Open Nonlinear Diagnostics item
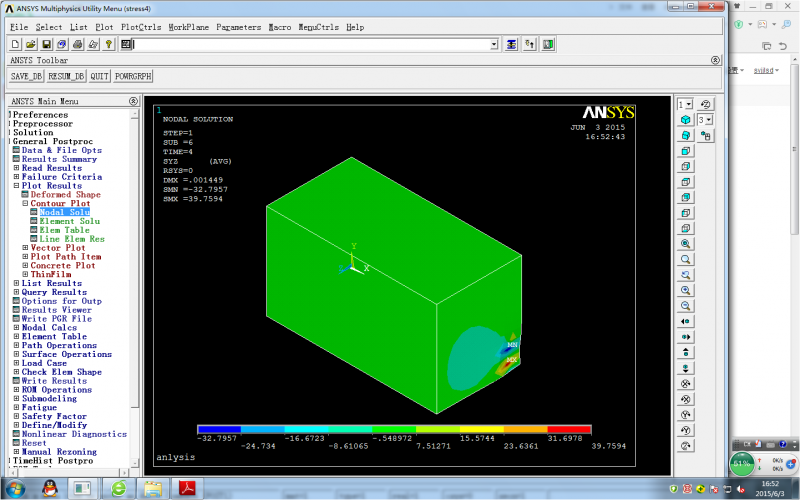This screenshot has width=800, height=500. click(74, 434)
